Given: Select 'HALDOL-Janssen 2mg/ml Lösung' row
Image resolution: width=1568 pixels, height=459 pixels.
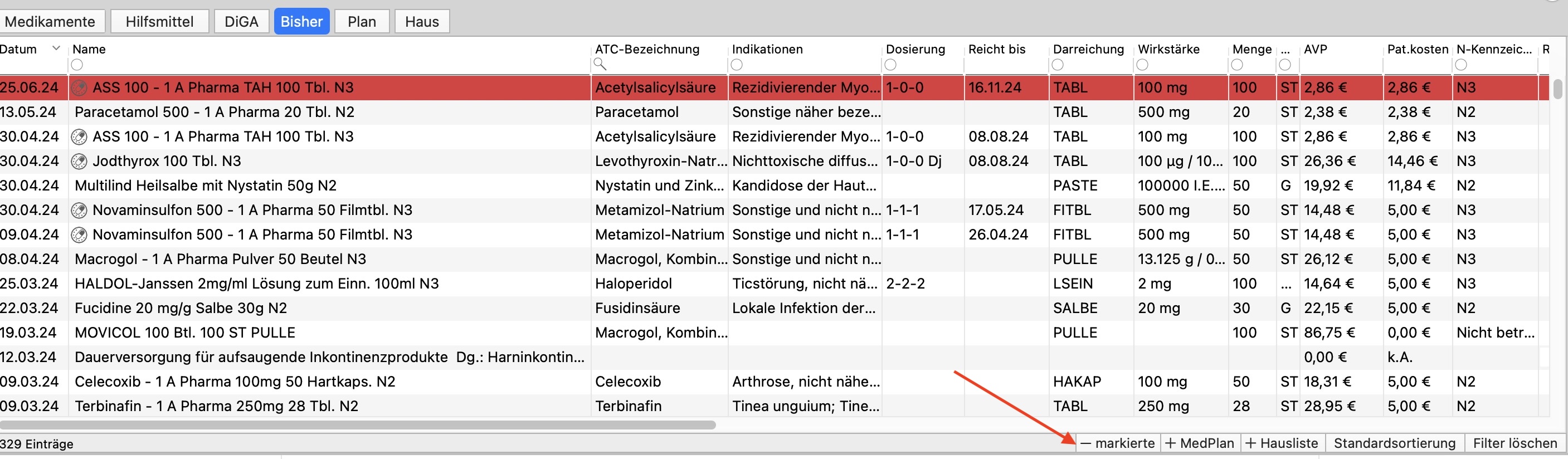Looking at the screenshot, I should (x=775, y=284).
